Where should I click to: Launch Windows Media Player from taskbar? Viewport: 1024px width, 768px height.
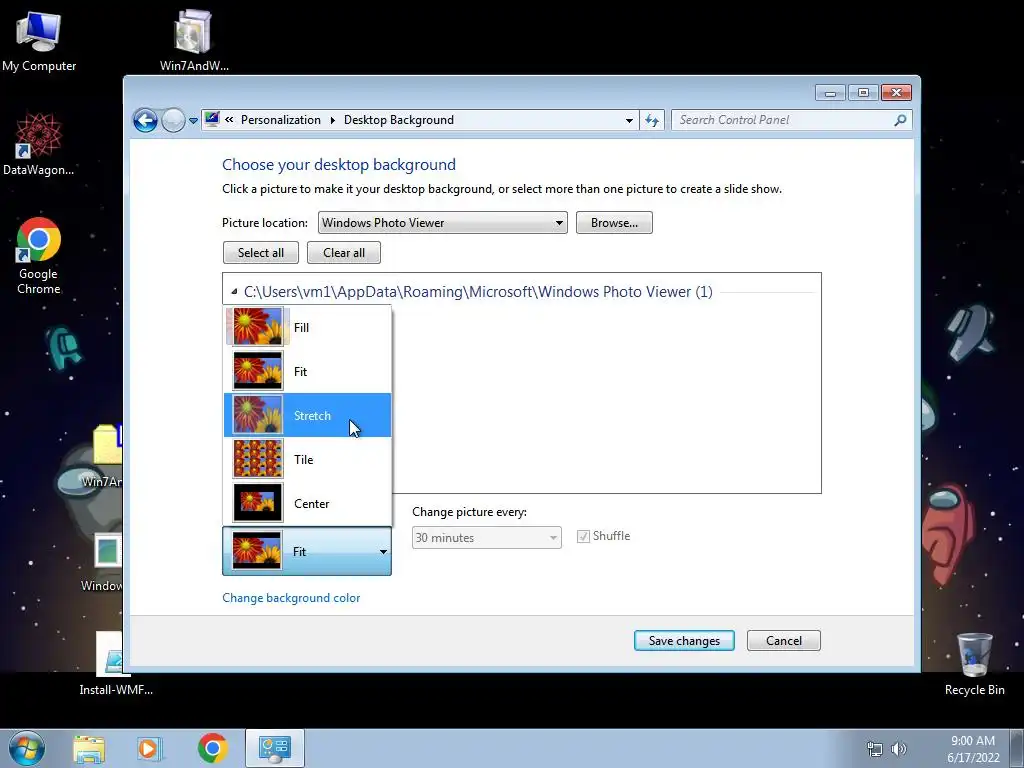tap(150, 749)
